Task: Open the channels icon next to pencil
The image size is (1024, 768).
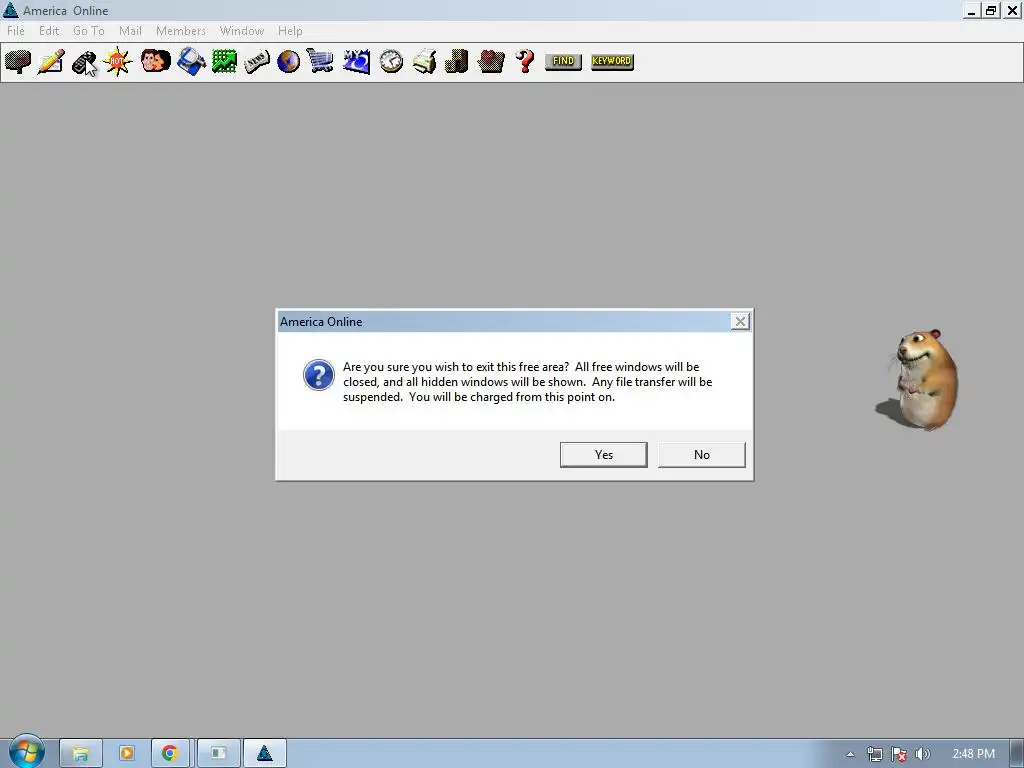Action: pyautogui.click(x=84, y=62)
